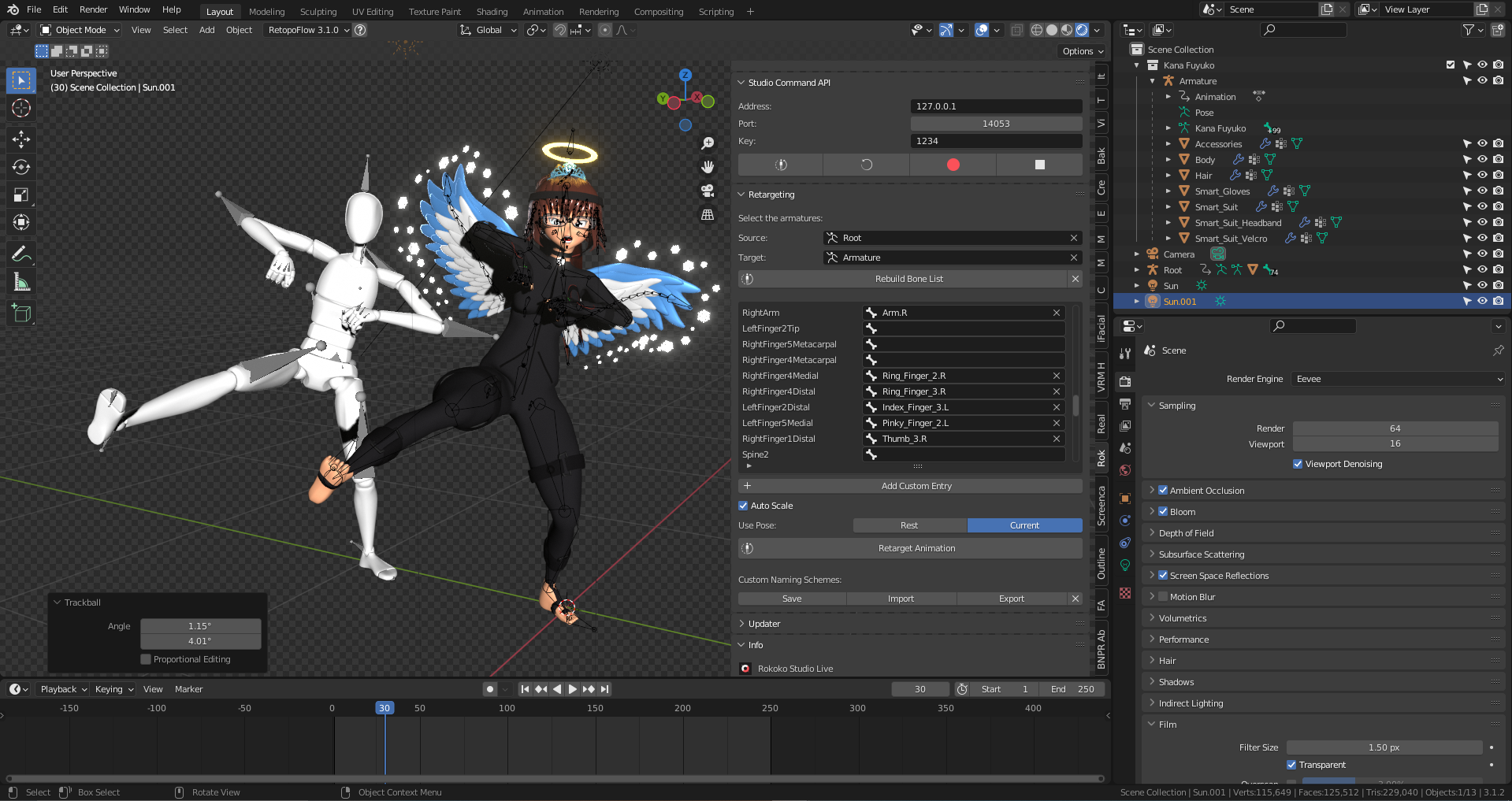Activate the Measure tool

pos(21,280)
